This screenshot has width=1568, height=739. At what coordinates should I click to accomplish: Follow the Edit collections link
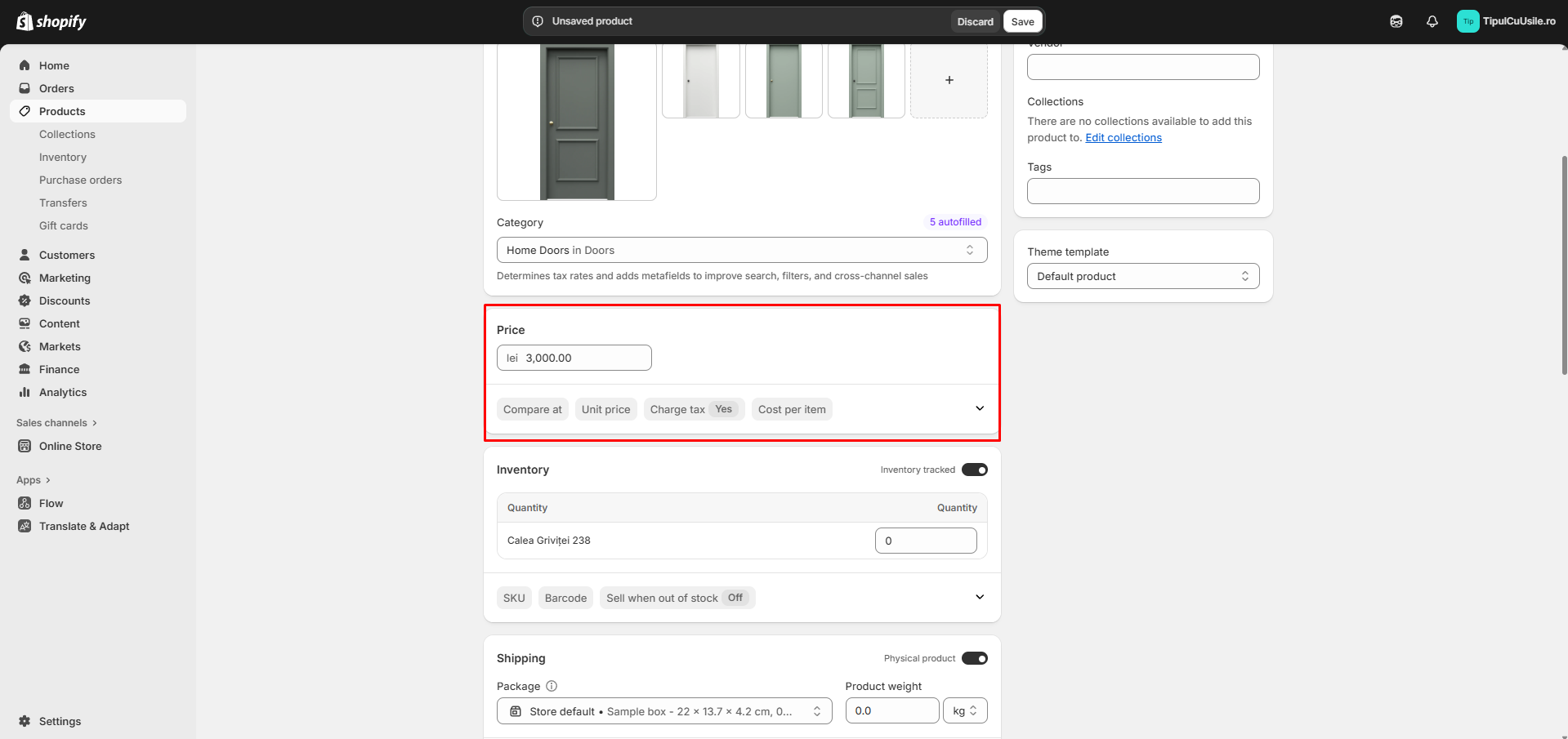click(1123, 137)
